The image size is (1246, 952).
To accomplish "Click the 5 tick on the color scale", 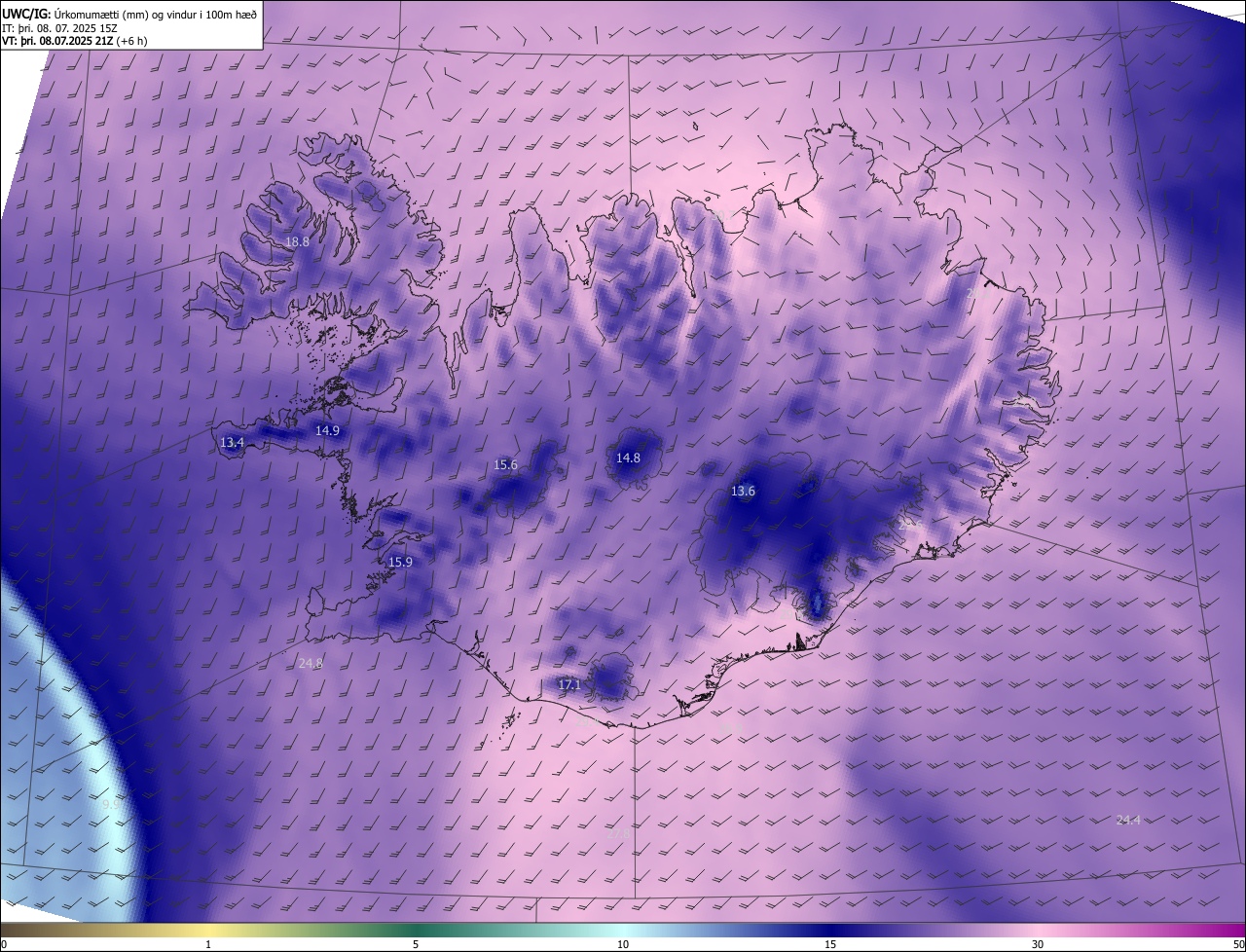I will coord(416,944).
